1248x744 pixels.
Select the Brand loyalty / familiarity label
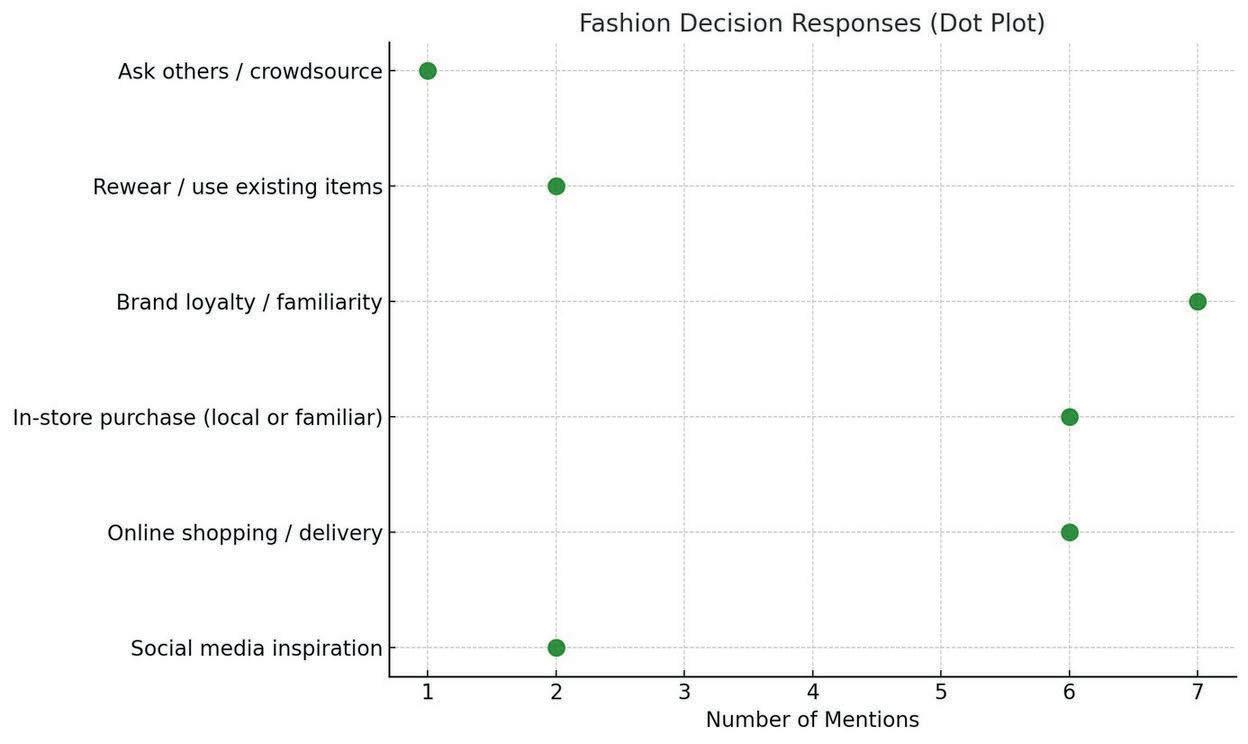tap(249, 302)
